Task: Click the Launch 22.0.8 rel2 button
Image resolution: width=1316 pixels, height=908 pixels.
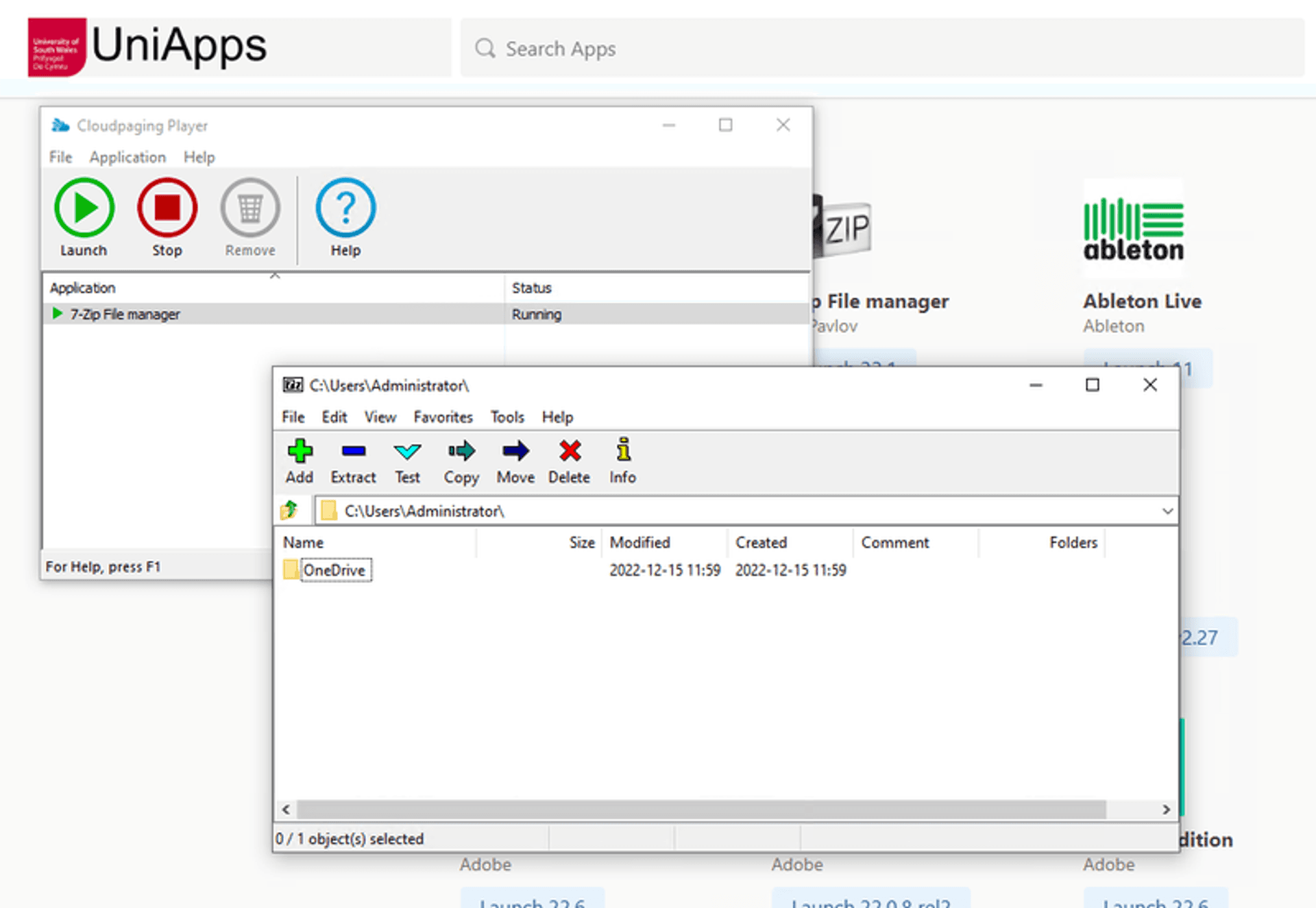Action: point(870,898)
